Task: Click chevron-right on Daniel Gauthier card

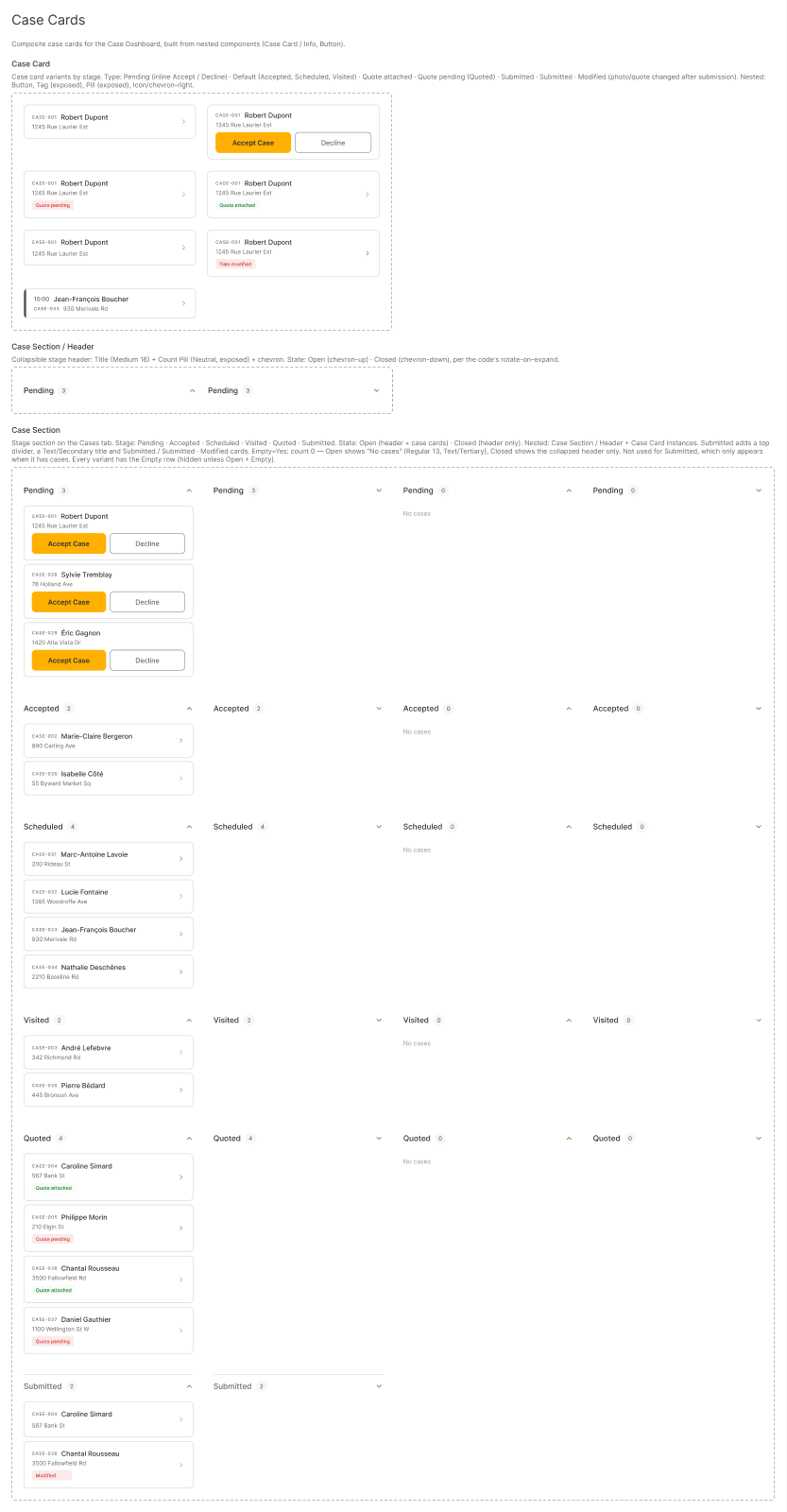Action: click(181, 1331)
